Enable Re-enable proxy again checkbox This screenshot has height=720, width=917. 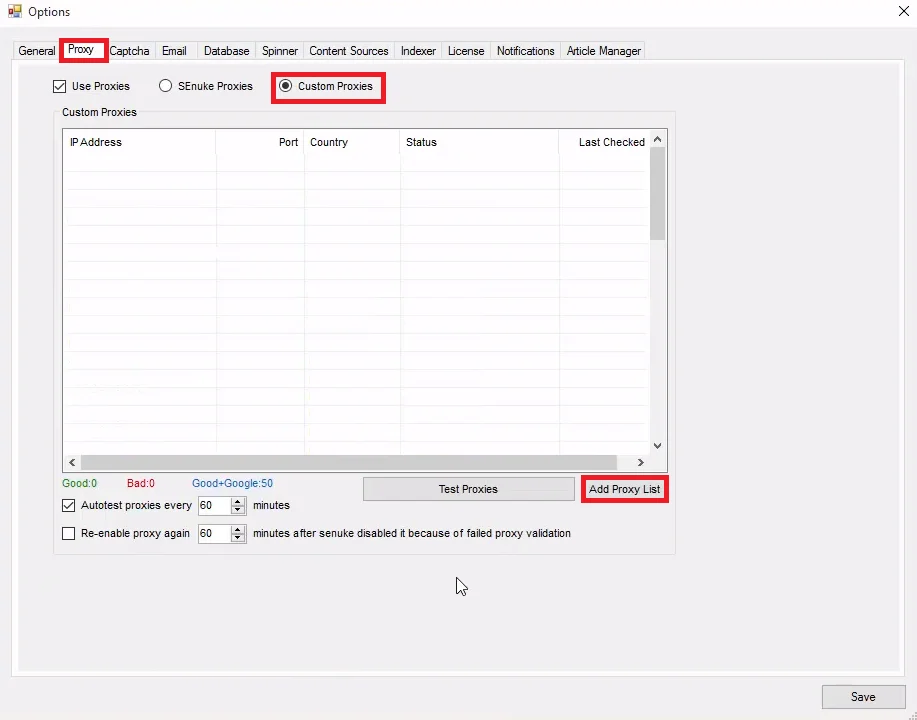coord(69,534)
